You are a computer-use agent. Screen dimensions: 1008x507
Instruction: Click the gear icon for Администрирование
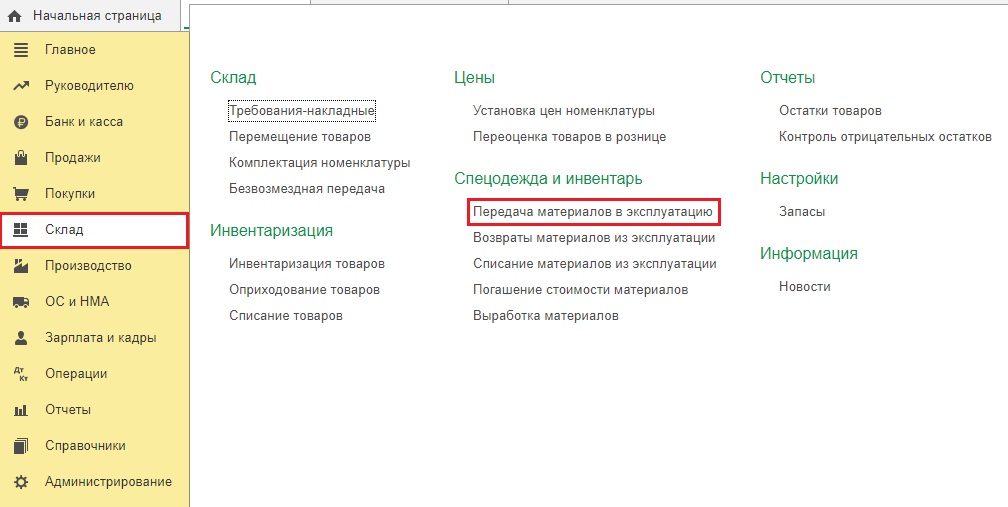[20, 482]
